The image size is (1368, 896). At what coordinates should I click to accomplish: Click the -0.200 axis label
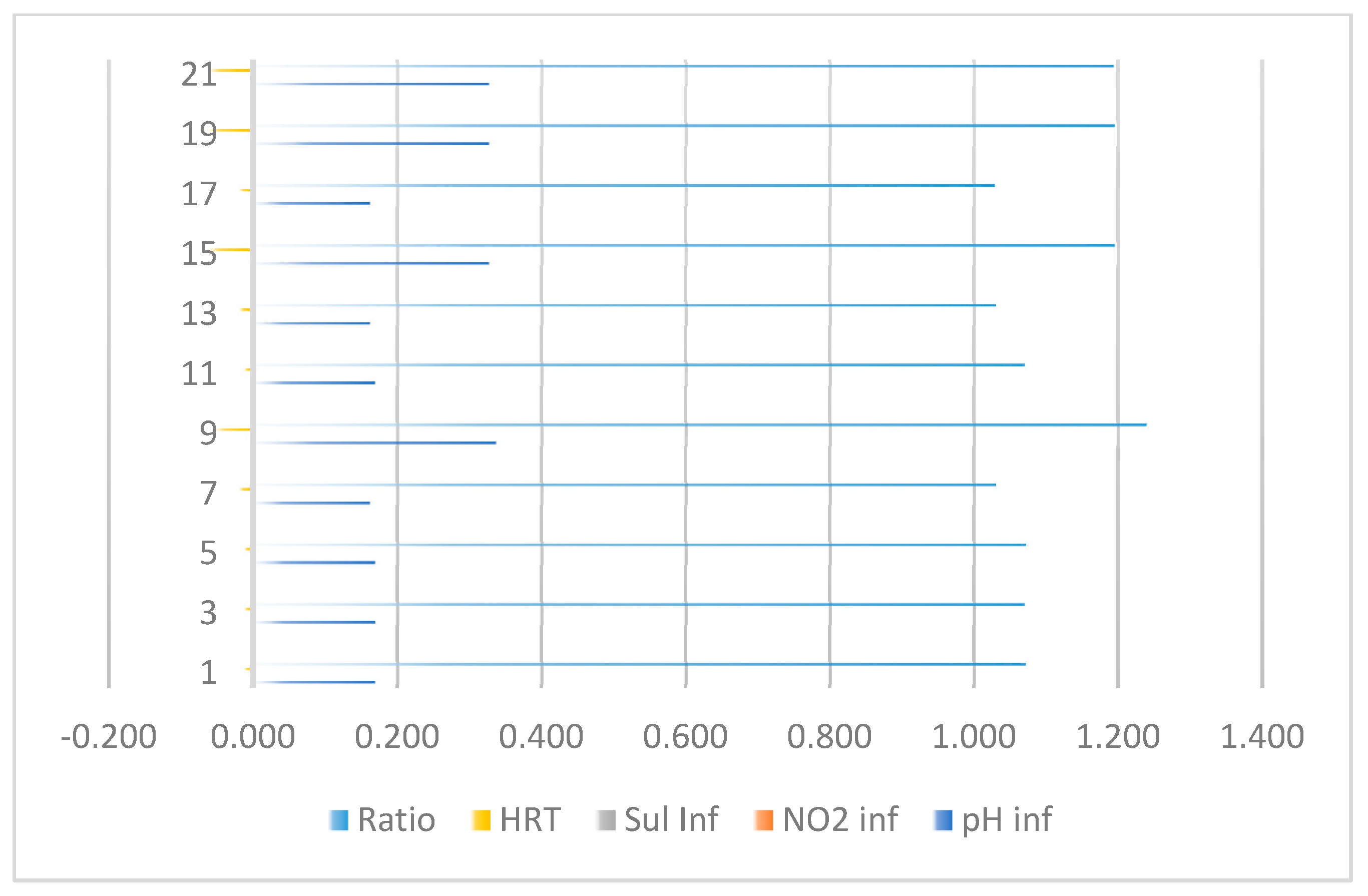[109, 737]
